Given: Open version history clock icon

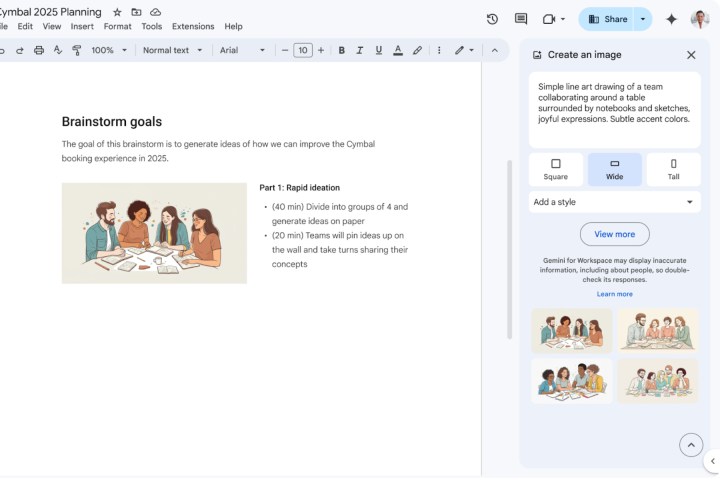Looking at the screenshot, I should click(492, 19).
